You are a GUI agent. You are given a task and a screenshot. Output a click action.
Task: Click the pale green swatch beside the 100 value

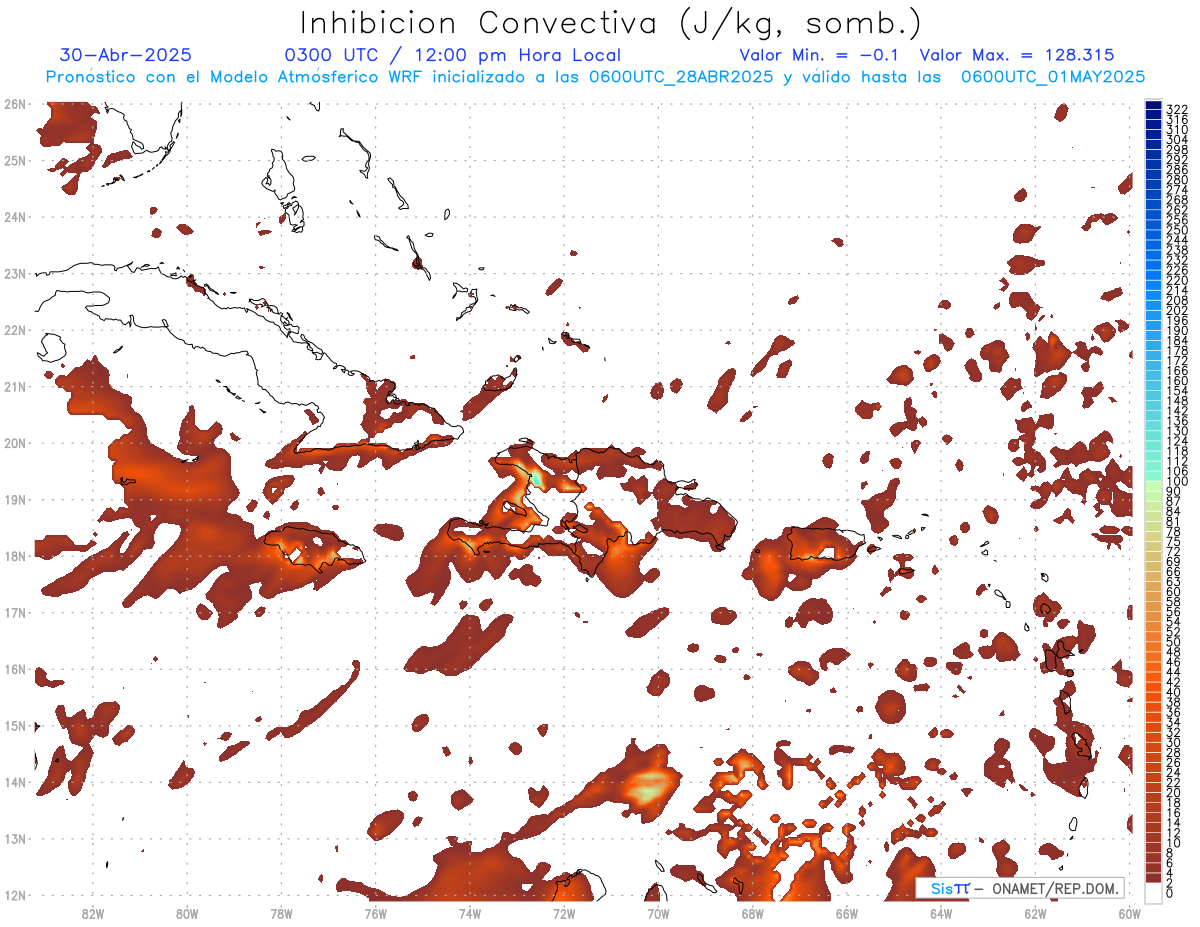[x=1154, y=487]
